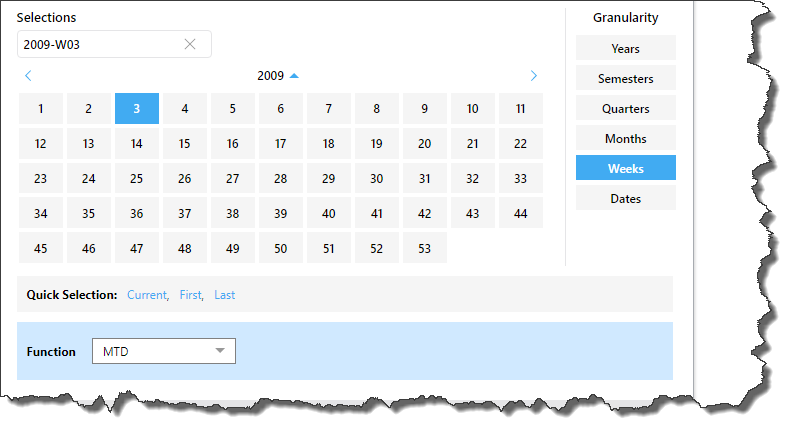Click the Selections text field

point(100,44)
